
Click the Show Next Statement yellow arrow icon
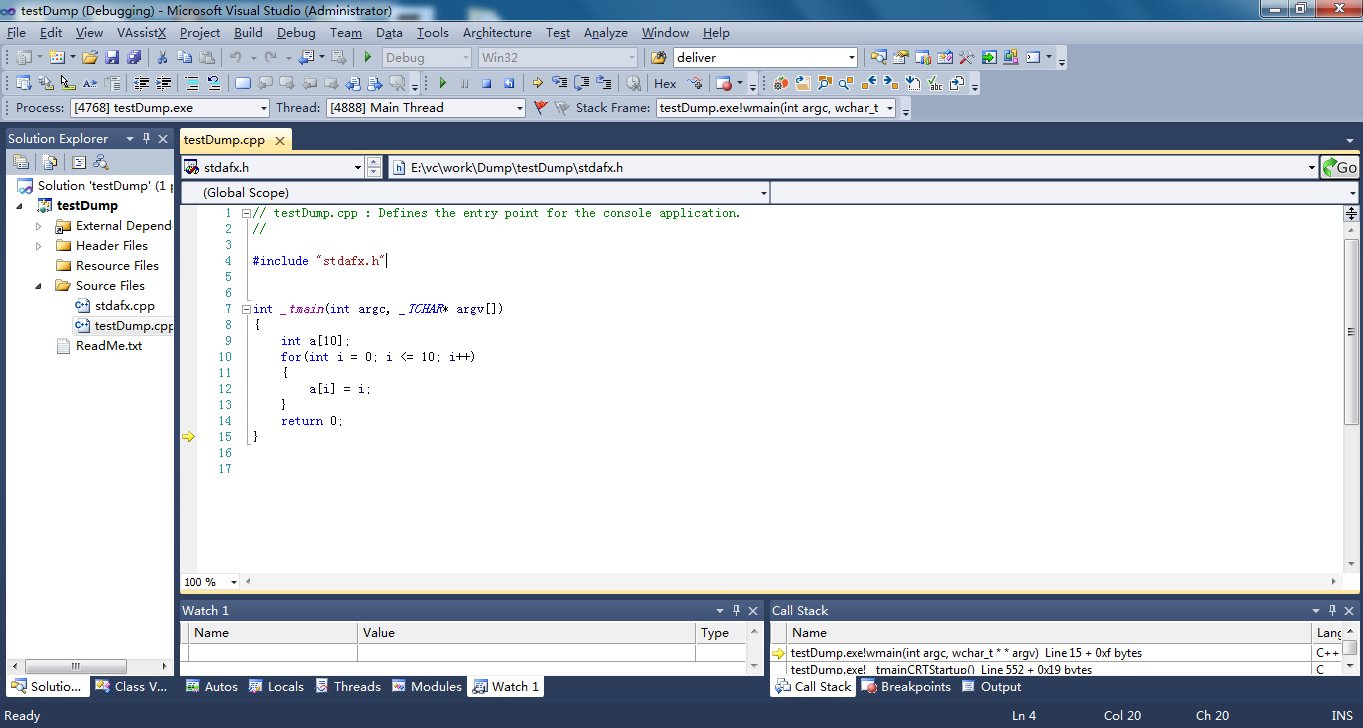tap(538, 83)
